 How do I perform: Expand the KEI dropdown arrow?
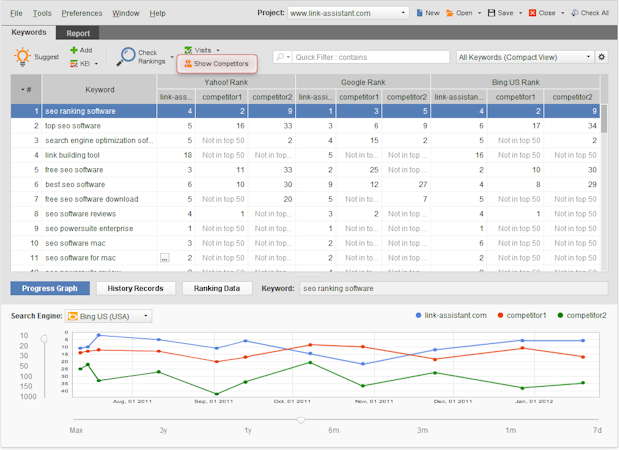click(x=96, y=64)
